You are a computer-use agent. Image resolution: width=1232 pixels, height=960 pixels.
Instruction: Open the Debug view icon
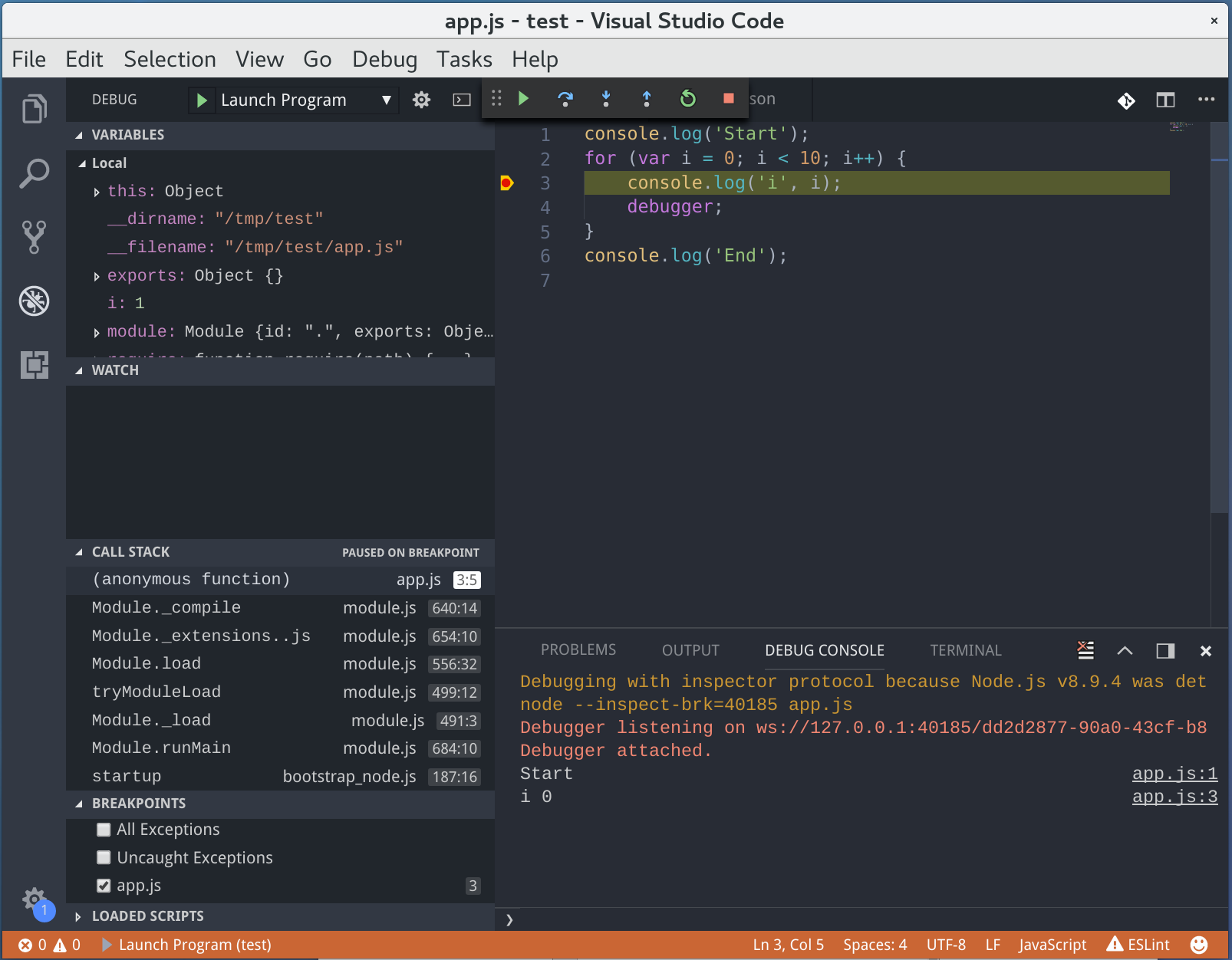click(34, 301)
